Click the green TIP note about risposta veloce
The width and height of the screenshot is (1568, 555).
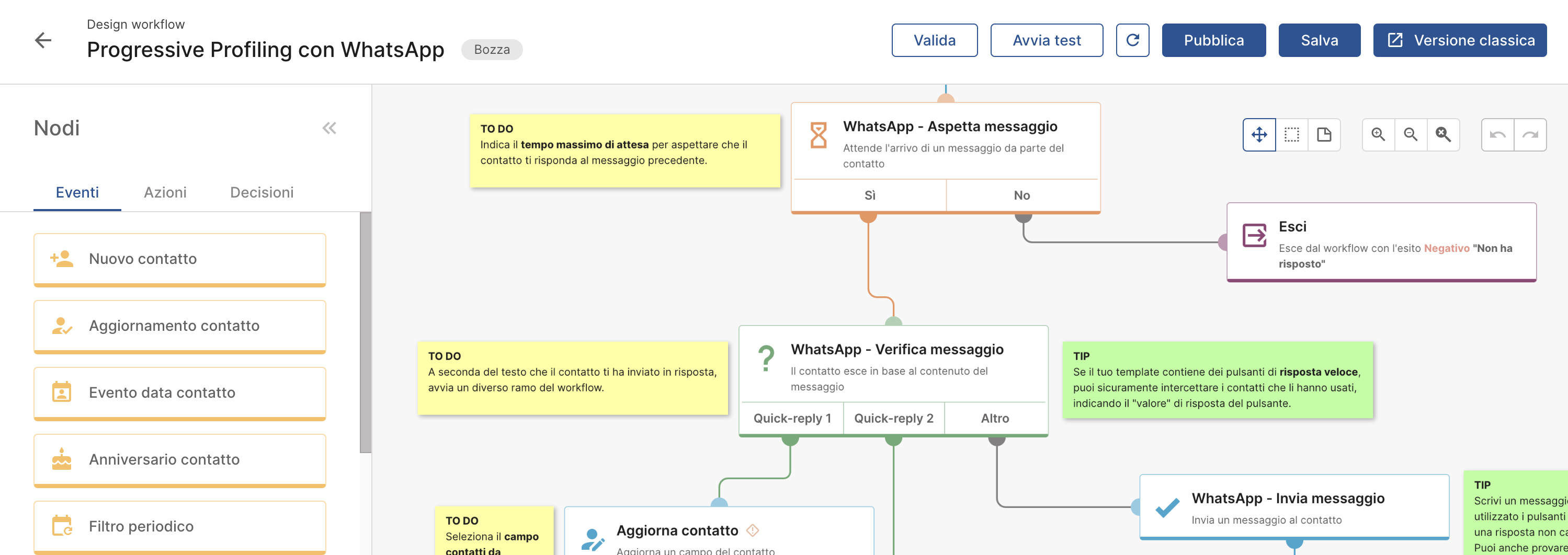1218,379
